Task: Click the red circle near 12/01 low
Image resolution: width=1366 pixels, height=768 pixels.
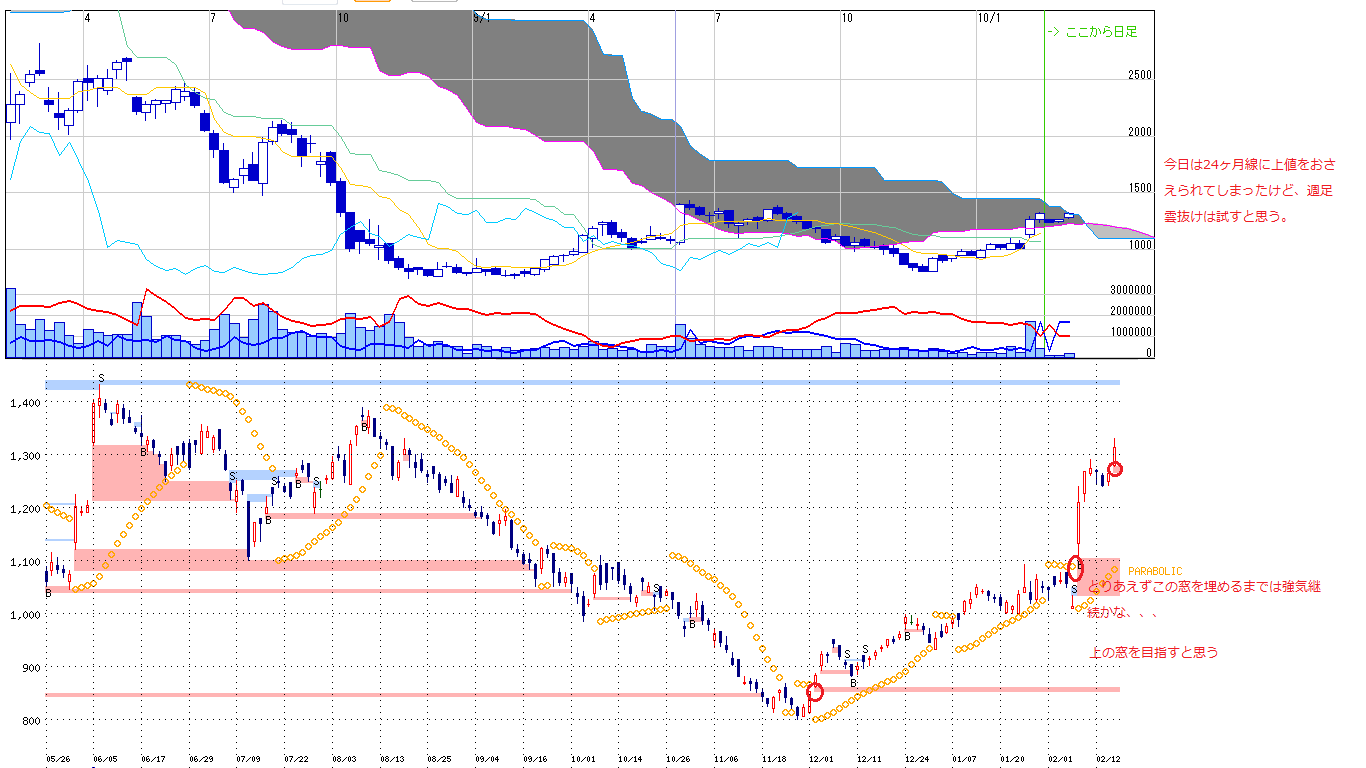Action: [x=815, y=691]
